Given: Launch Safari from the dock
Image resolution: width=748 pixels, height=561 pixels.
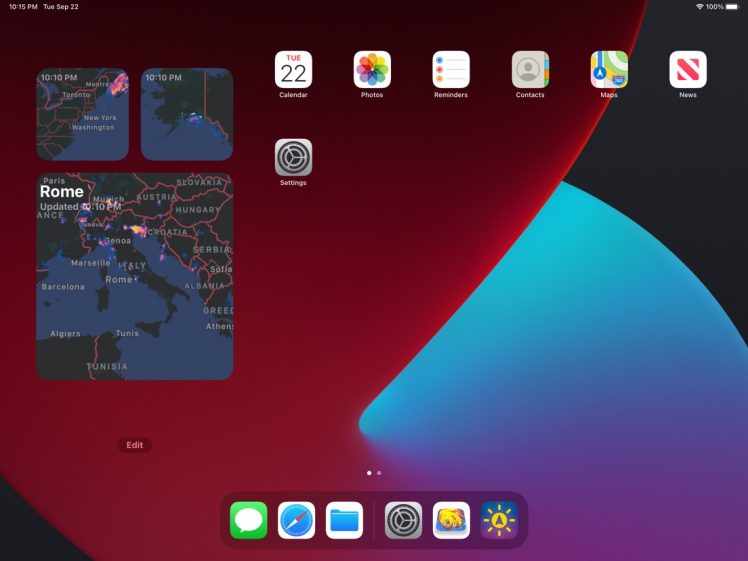Looking at the screenshot, I should click(x=297, y=520).
